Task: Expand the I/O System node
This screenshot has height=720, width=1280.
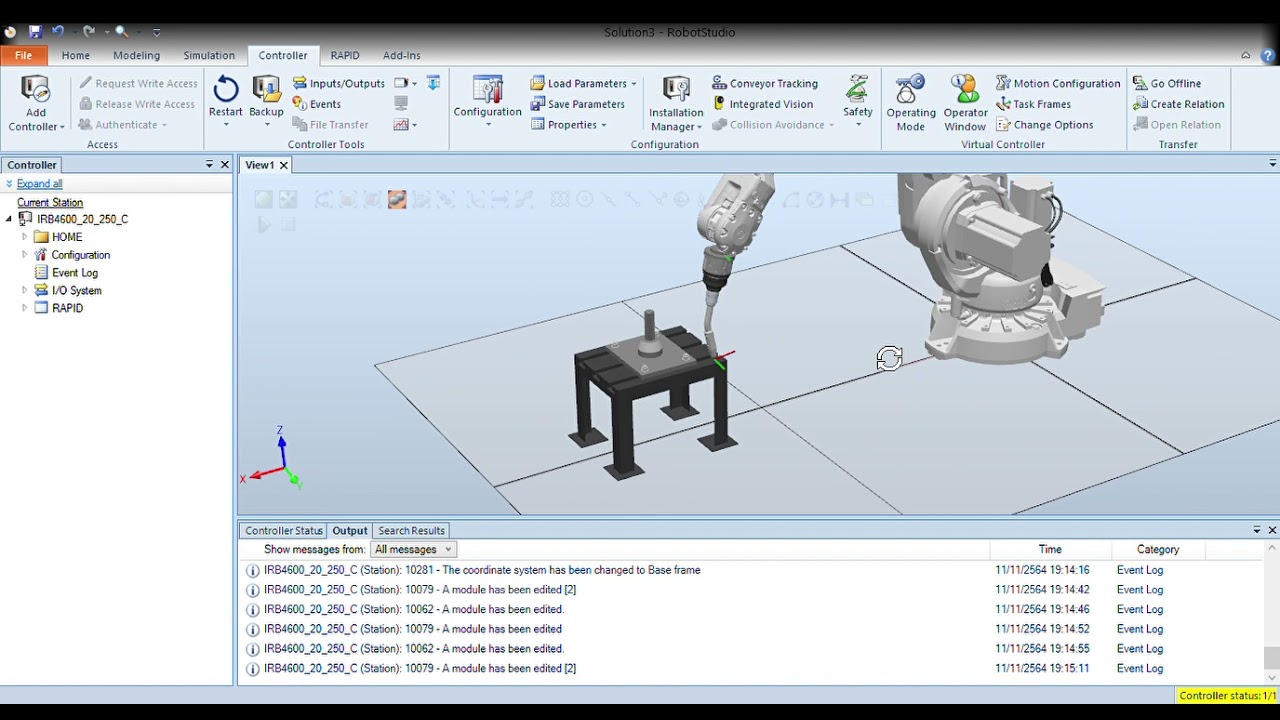Action: click(25, 291)
